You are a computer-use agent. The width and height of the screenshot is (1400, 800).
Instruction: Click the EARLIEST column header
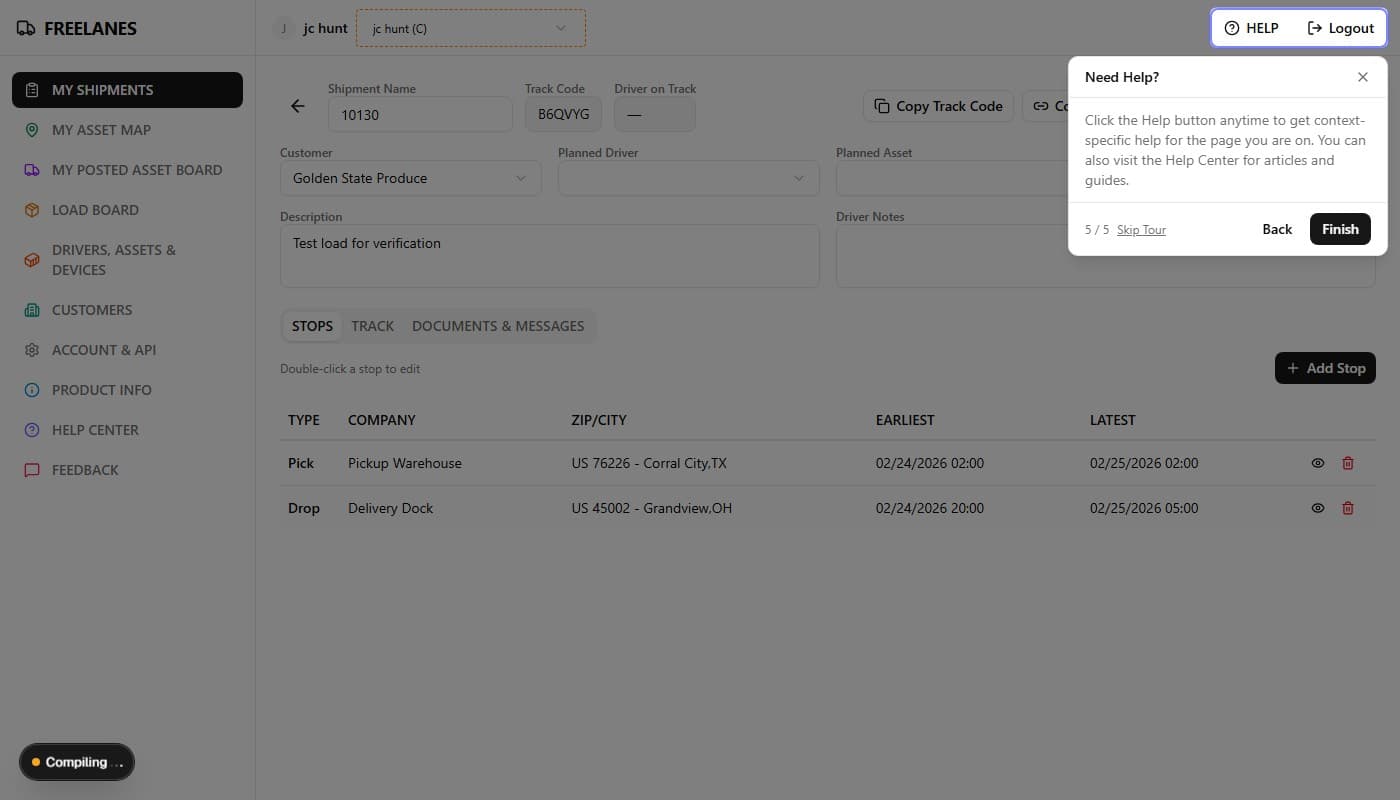coord(905,420)
